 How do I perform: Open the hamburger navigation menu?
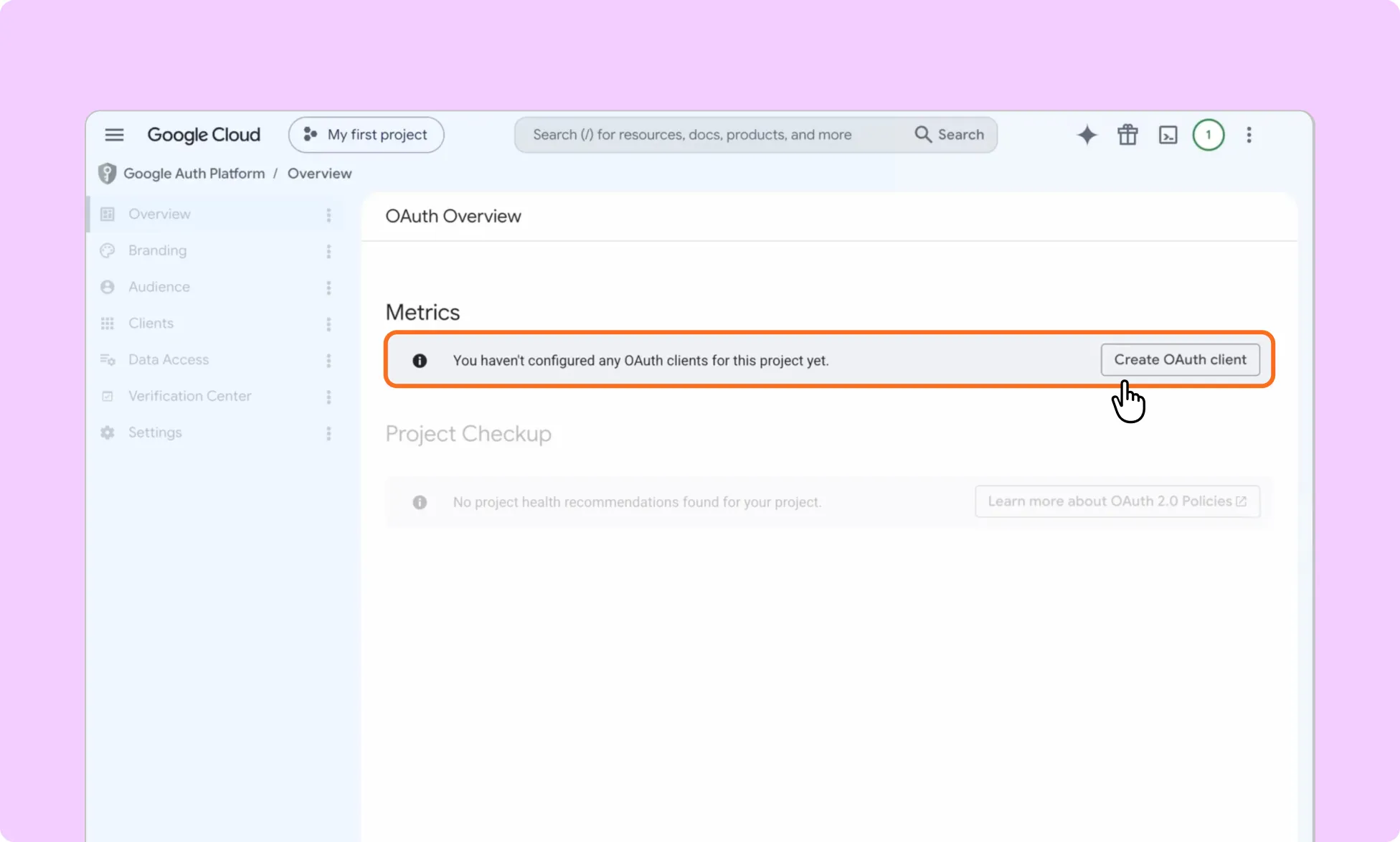pyautogui.click(x=114, y=135)
